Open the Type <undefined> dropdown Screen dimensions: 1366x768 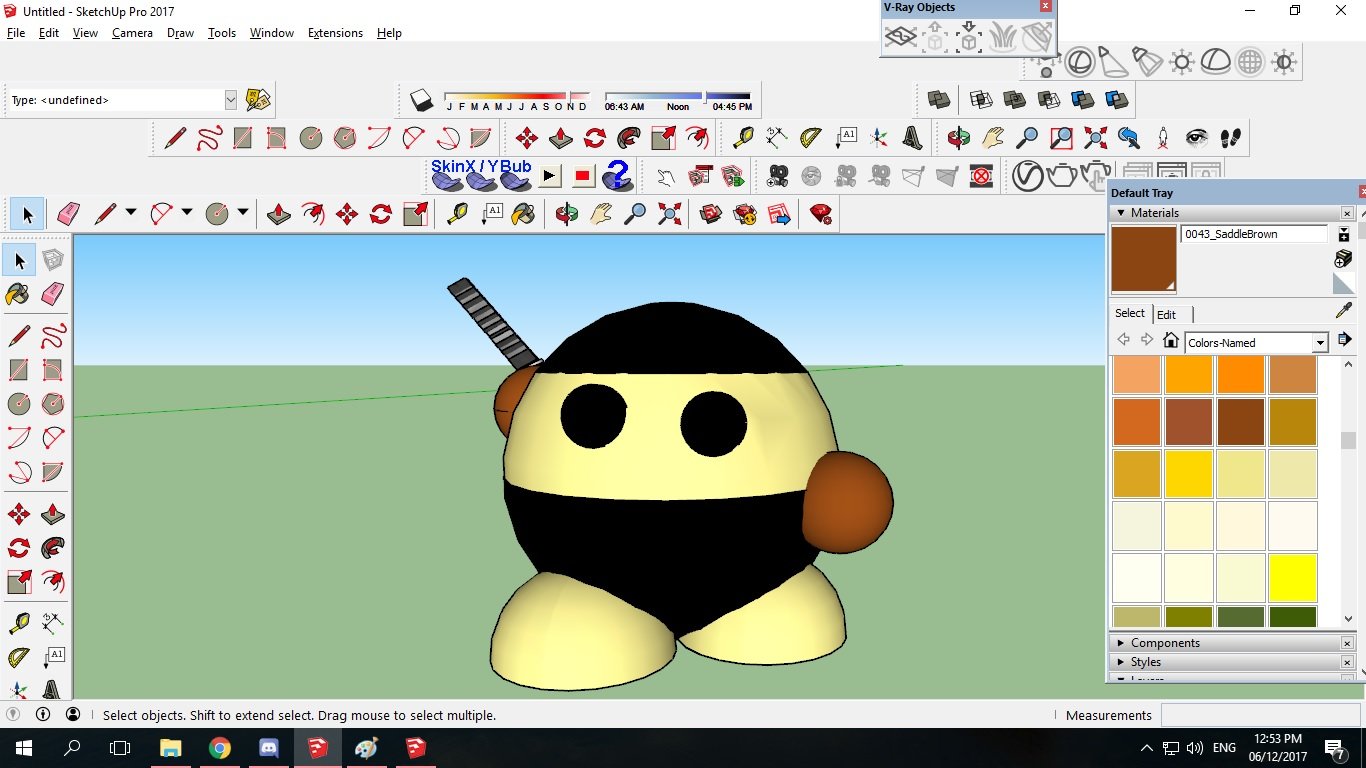231,100
